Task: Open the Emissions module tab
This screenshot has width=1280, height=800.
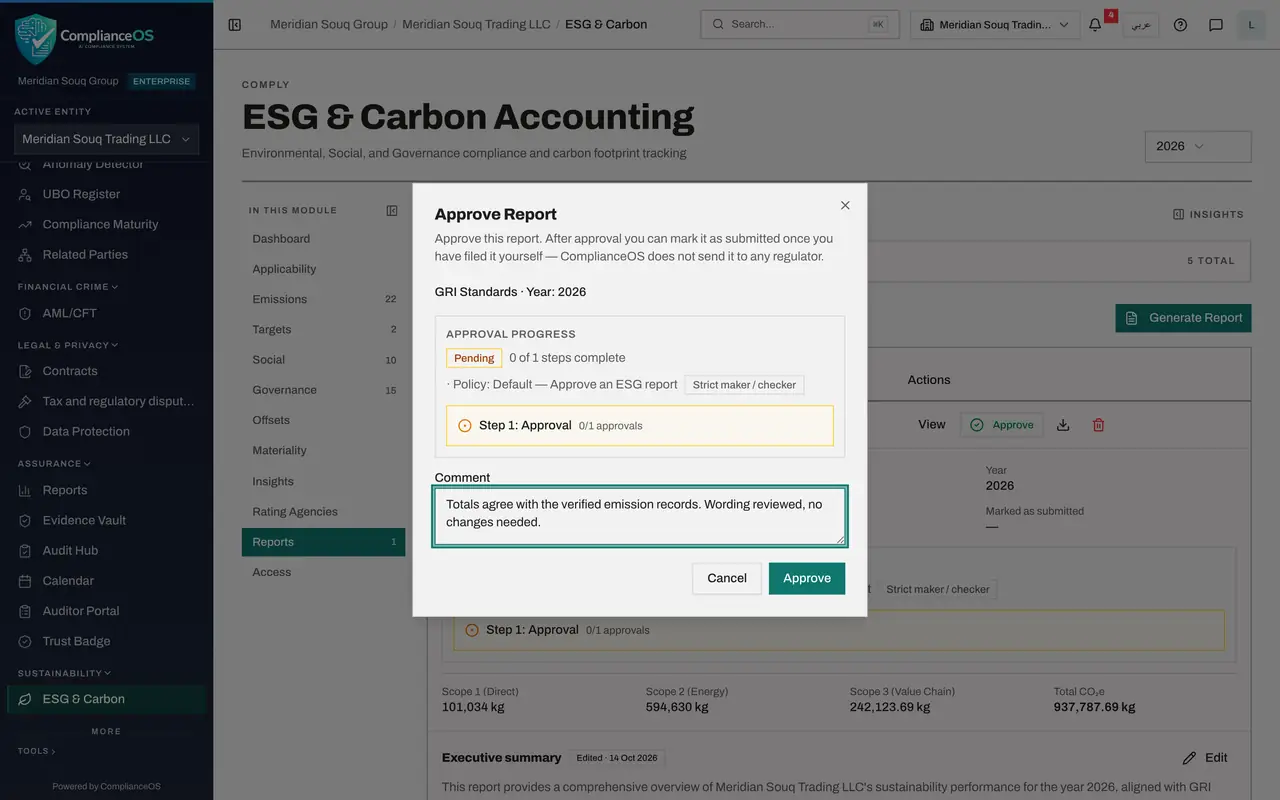Action: coord(323,299)
